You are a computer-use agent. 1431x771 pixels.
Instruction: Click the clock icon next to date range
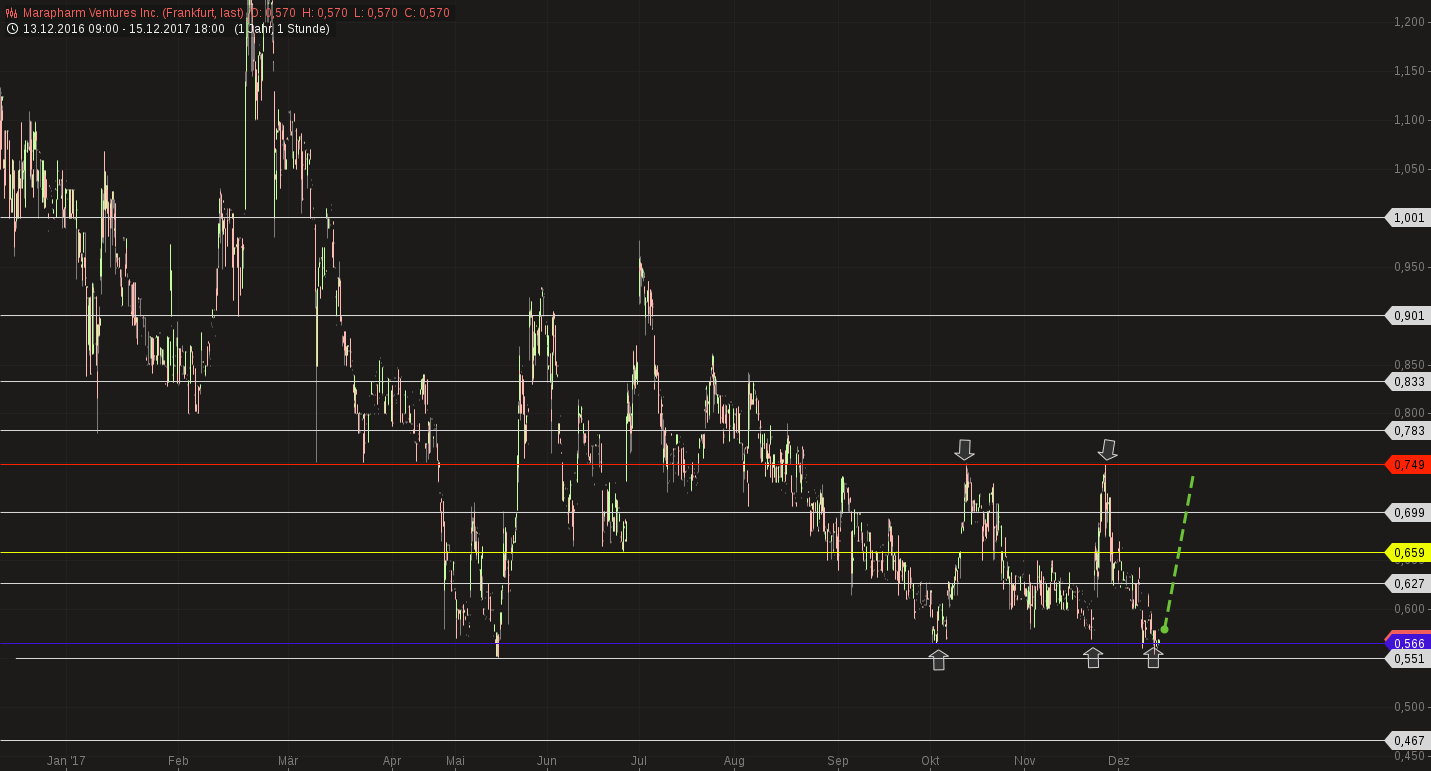pyautogui.click(x=12, y=29)
